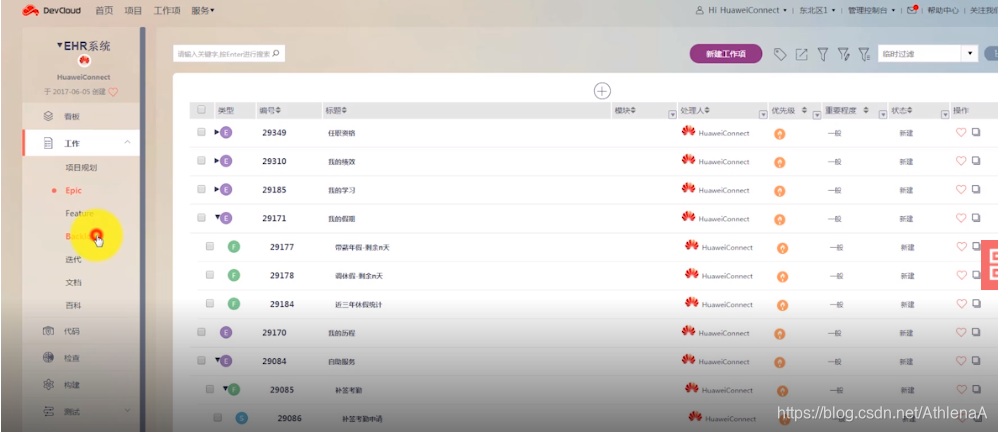
Task: Click the Epic type badge of 29170
Action: click(226, 332)
